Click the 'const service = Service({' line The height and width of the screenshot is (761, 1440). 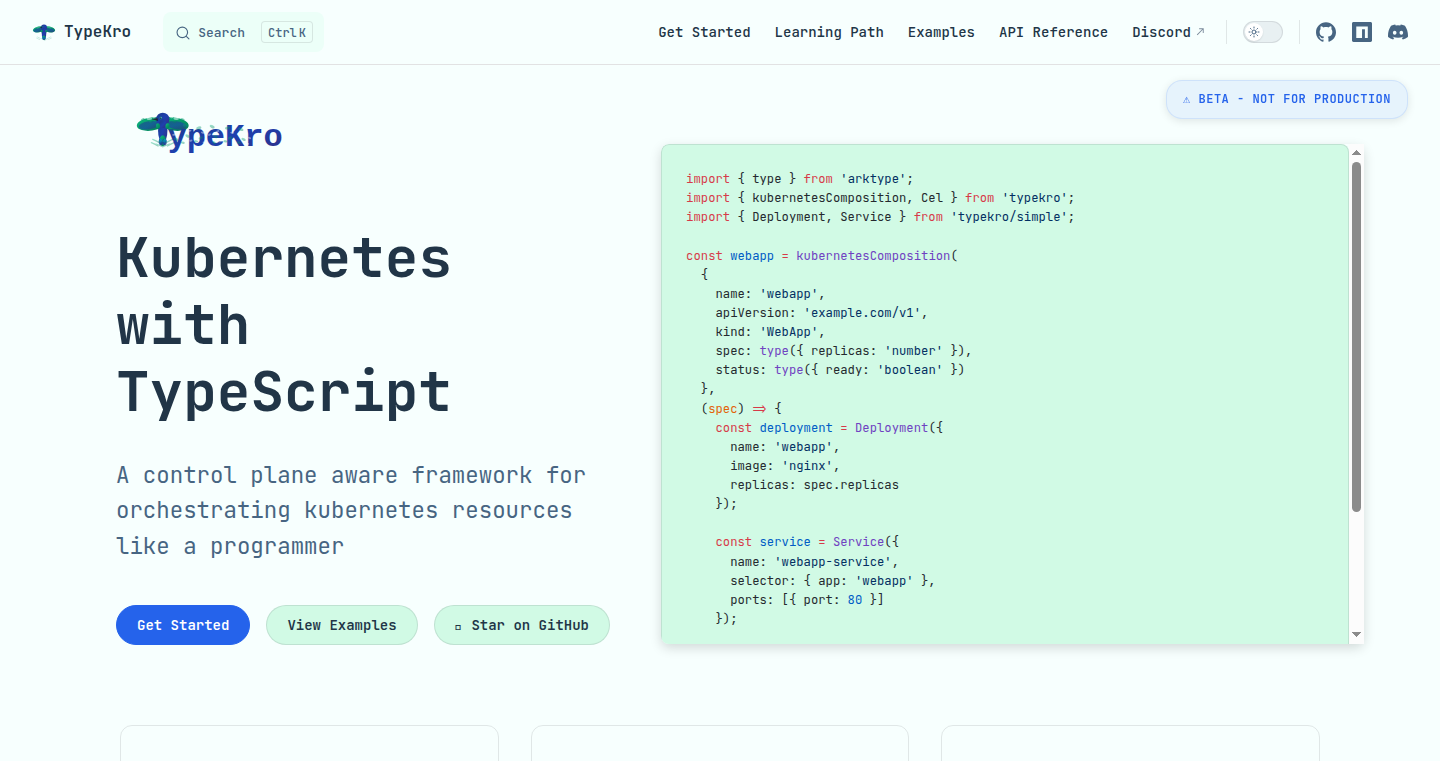[807, 542]
